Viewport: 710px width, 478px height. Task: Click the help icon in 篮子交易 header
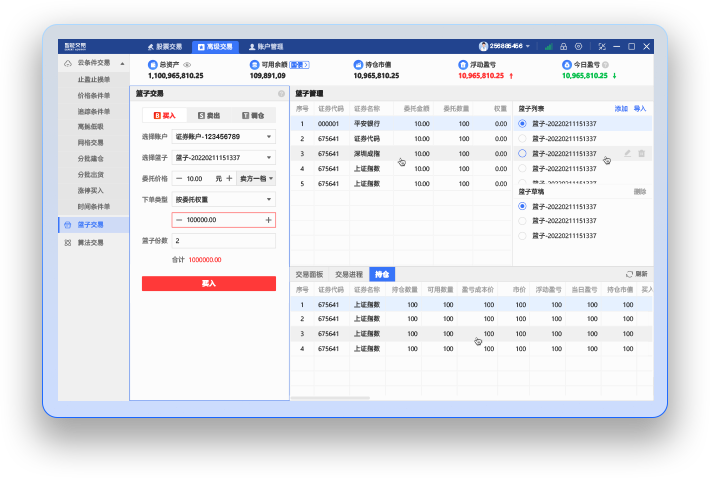[x=281, y=92]
